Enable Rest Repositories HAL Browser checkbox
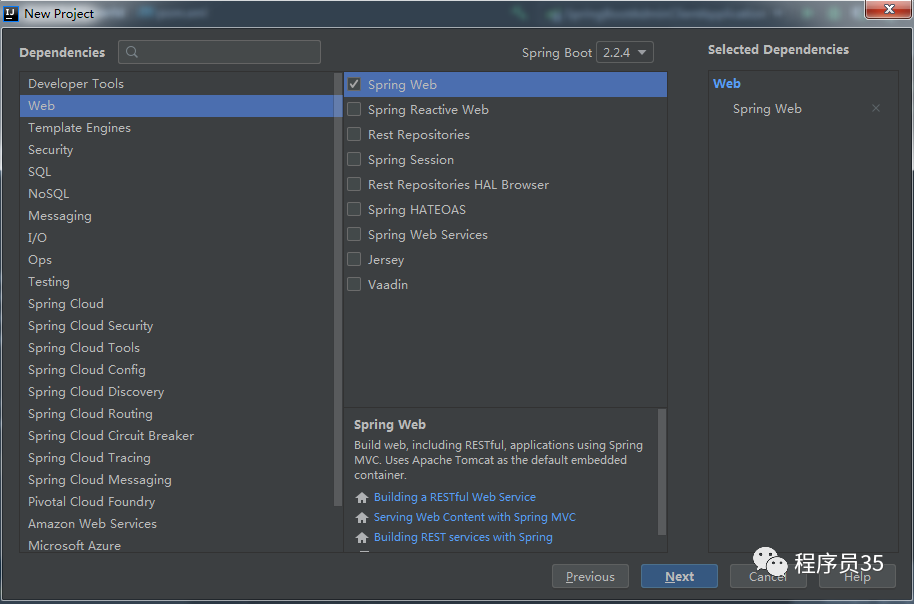914x604 pixels. pyautogui.click(x=354, y=185)
